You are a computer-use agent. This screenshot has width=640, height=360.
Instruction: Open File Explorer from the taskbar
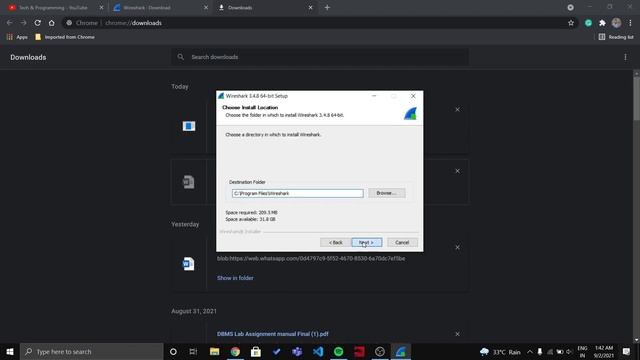pyautogui.click(x=214, y=351)
